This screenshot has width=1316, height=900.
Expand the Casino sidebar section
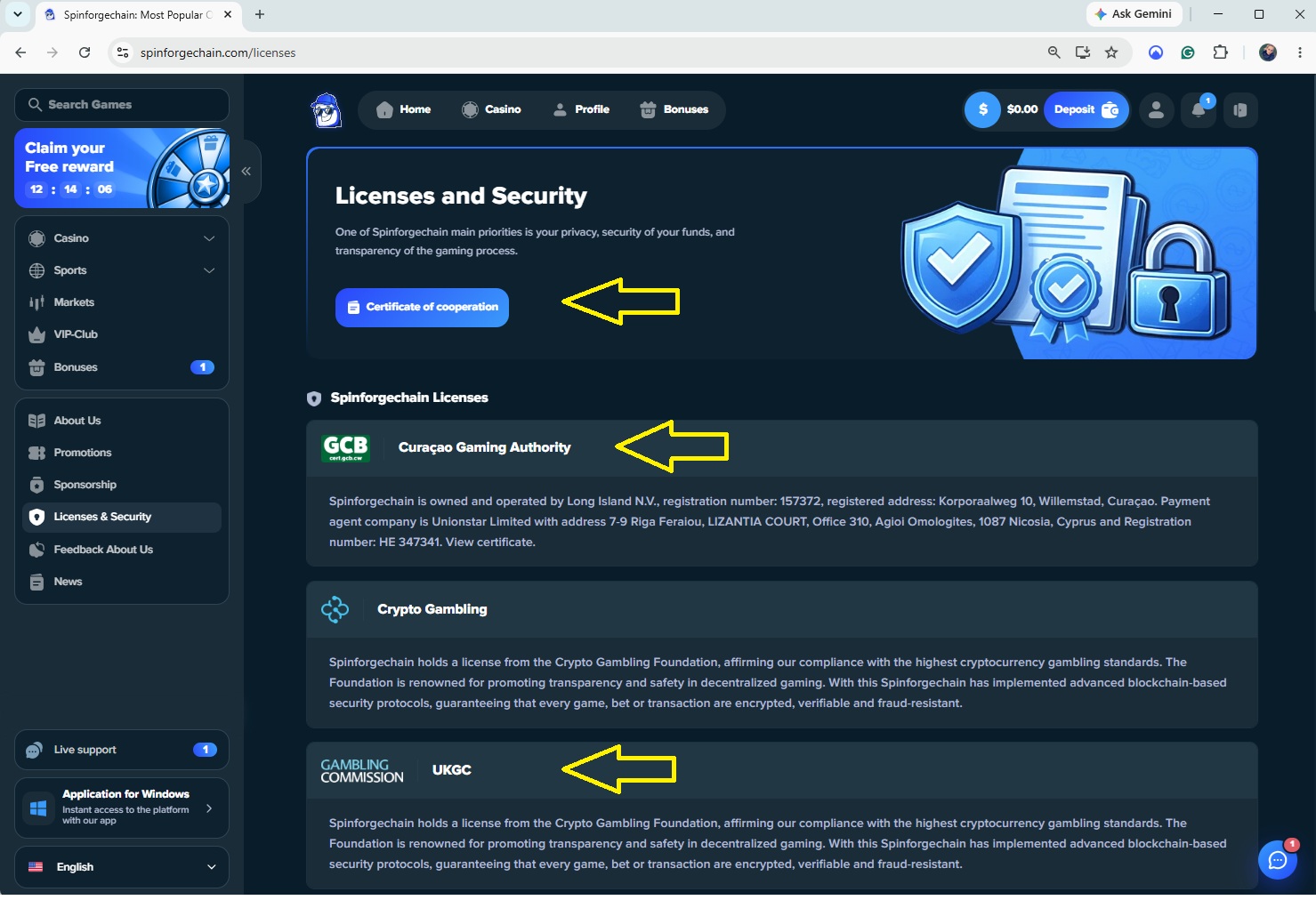[122, 238]
